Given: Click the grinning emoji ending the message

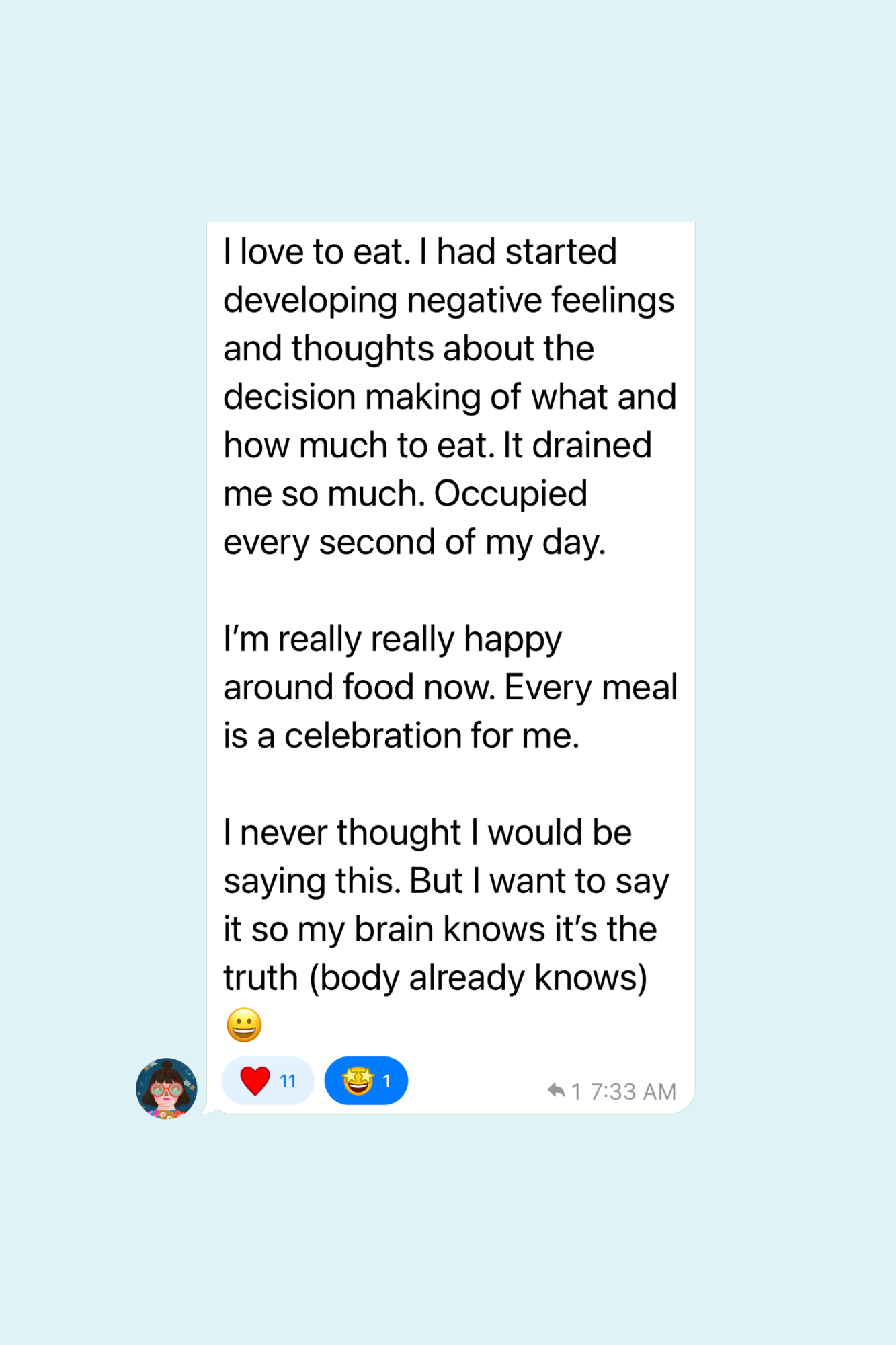Looking at the screenshot, I should point(244,1025).
